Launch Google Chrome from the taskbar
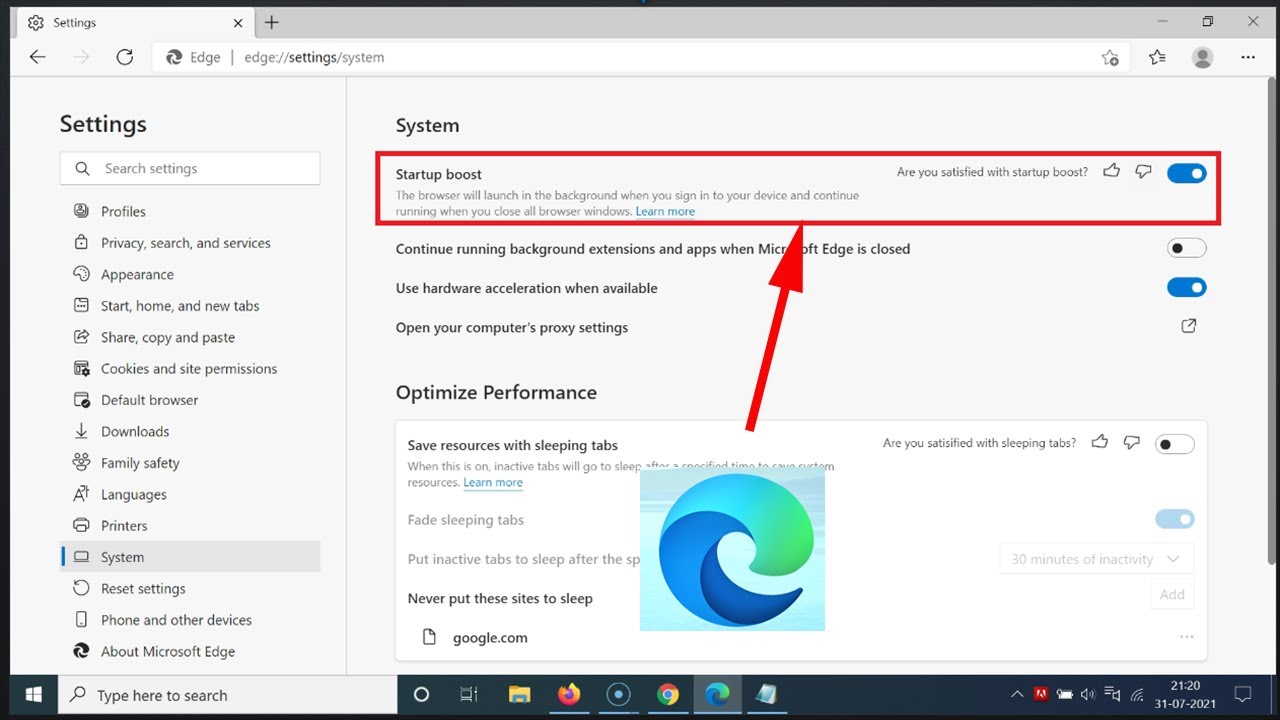Image resolution: width=1280 pixels, height=720 pixels. [668, 694]
